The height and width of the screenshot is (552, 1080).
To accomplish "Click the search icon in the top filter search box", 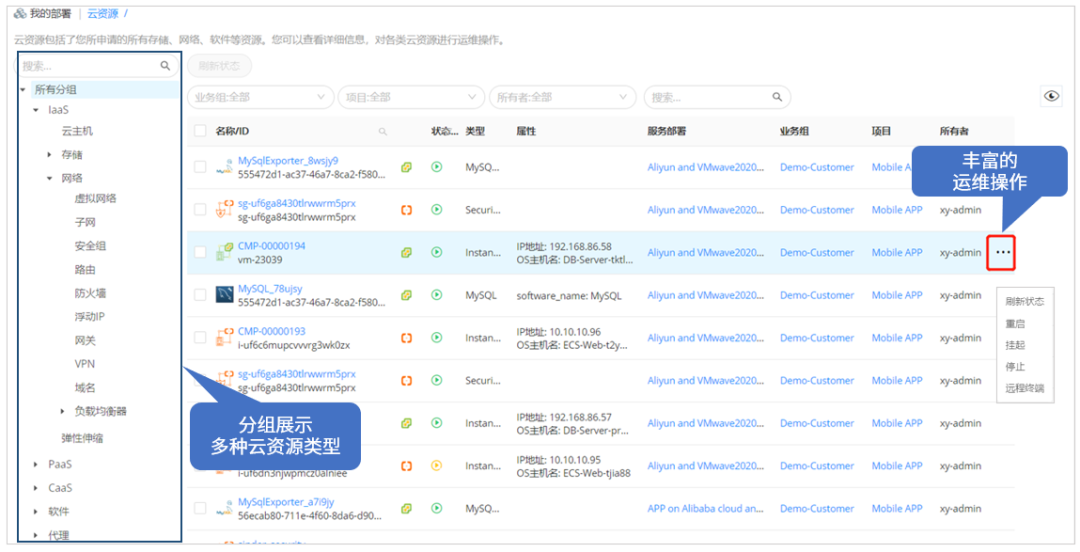I will point(776,97).
